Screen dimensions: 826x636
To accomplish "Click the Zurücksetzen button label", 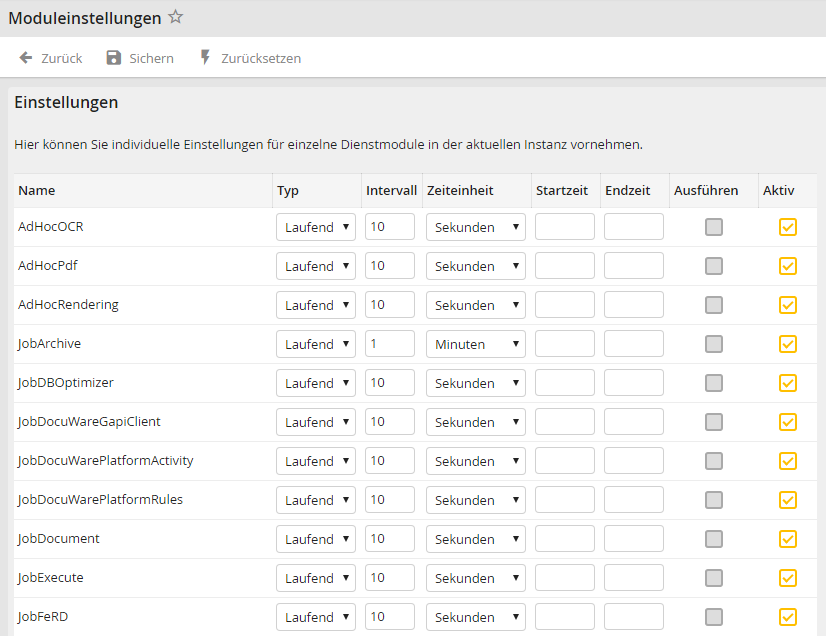I will [x=261, y=58].
